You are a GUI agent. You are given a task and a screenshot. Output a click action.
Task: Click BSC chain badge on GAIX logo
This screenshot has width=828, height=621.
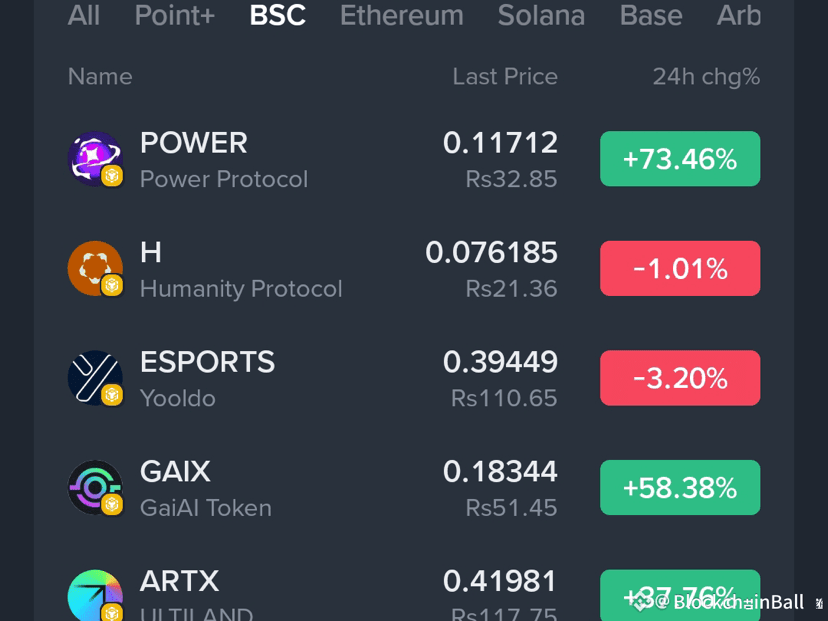112,505
